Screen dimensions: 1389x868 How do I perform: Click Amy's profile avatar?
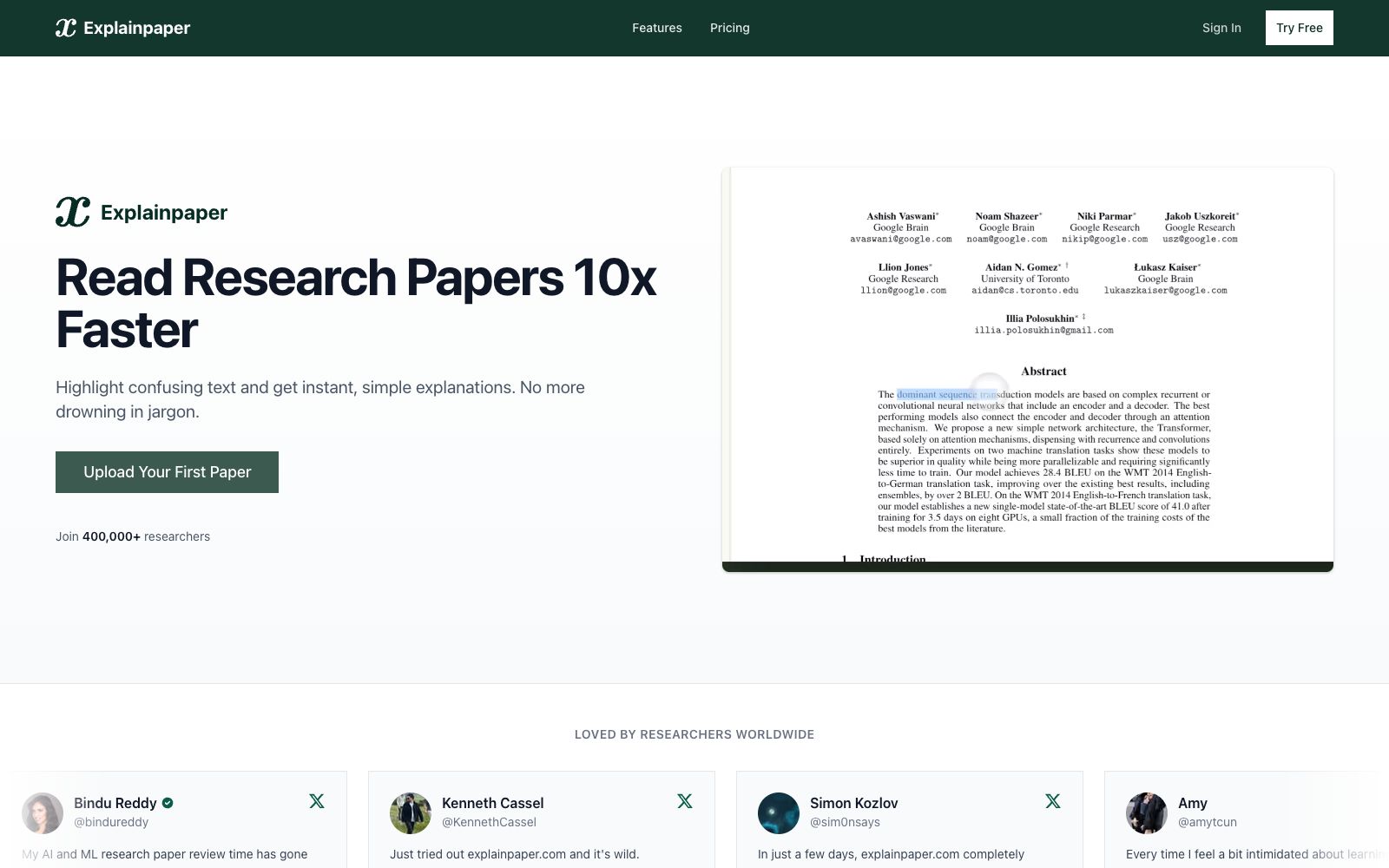pos(1147,813)
